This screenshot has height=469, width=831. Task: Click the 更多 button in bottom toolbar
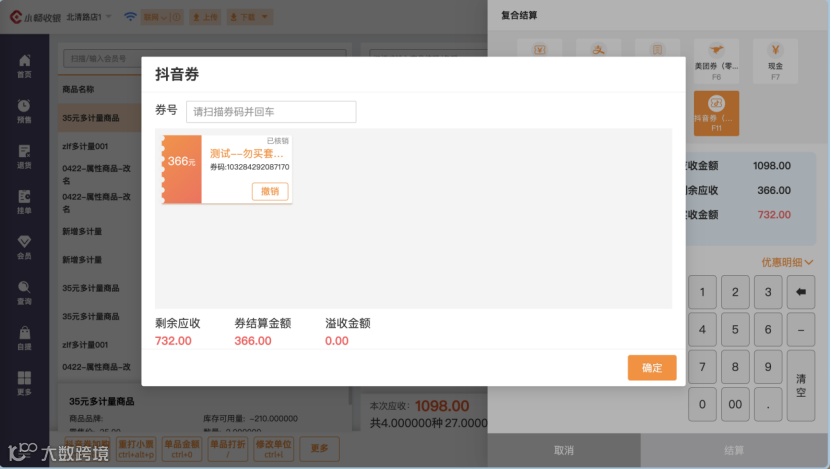(x=319, y=449)
